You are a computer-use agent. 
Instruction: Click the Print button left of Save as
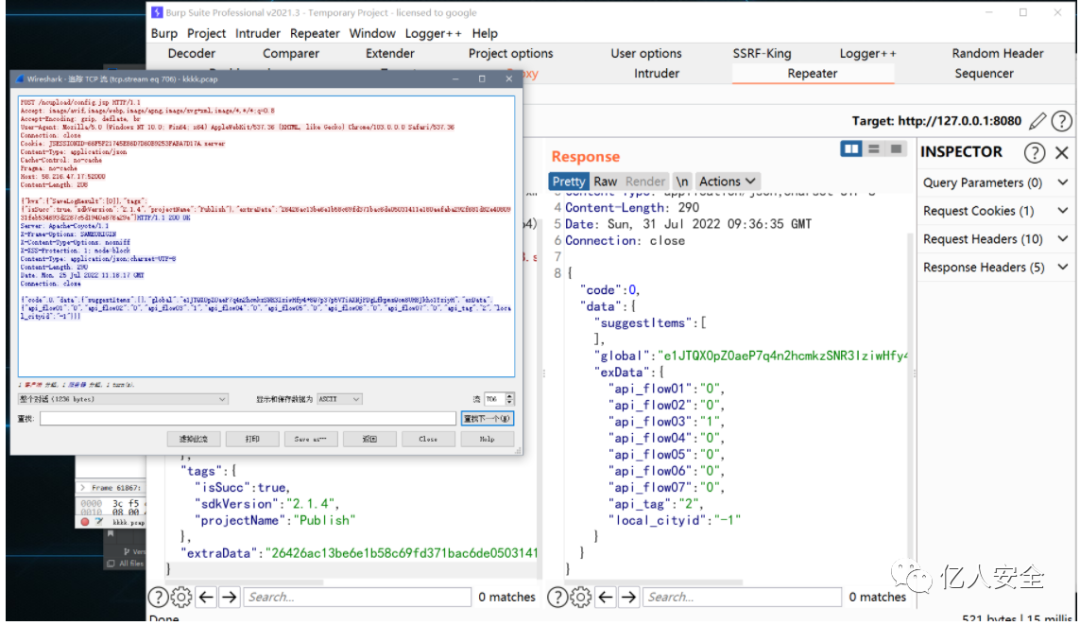click(252, 439)
